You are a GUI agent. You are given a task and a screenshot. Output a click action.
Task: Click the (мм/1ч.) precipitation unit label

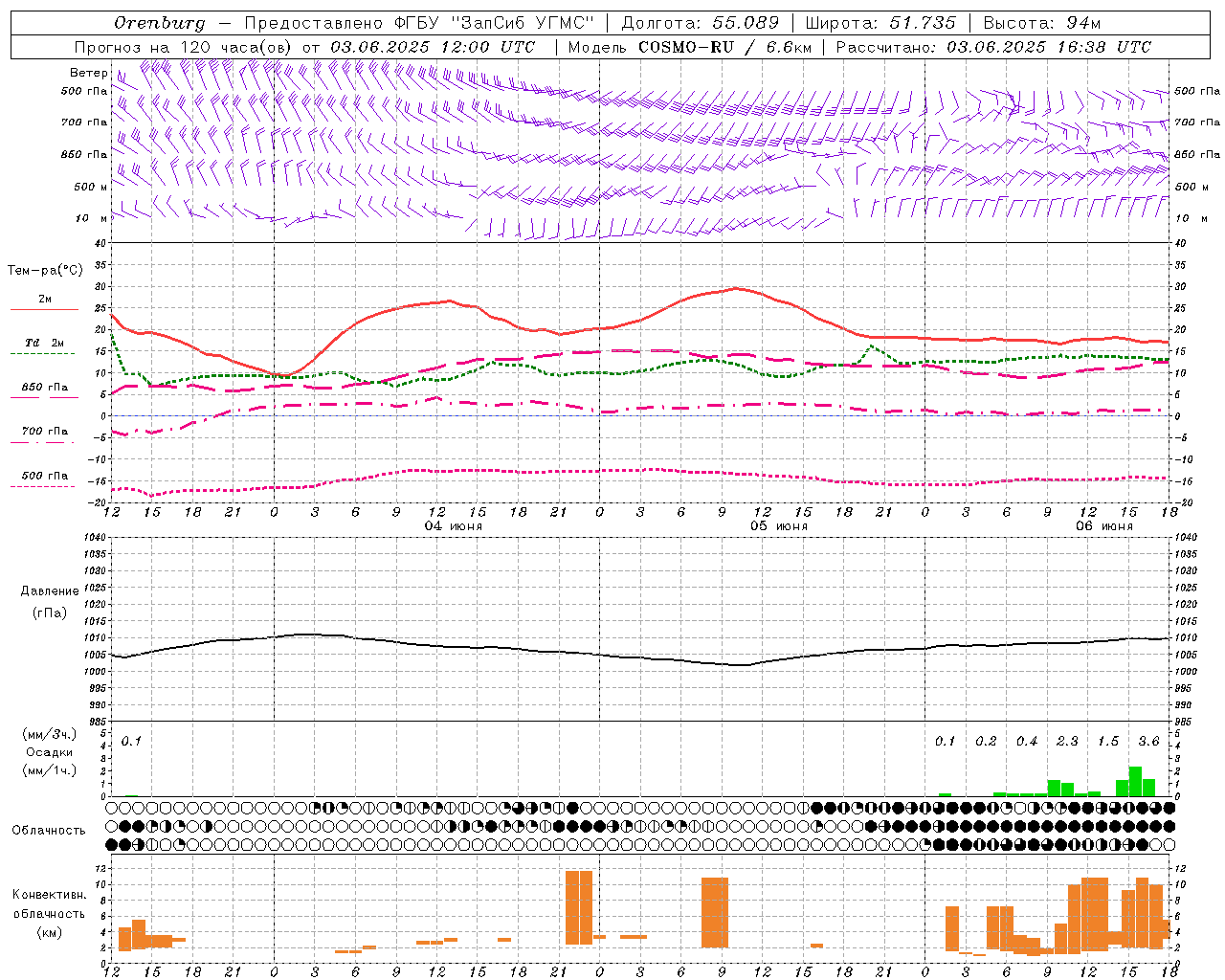(x=50, y=770)
